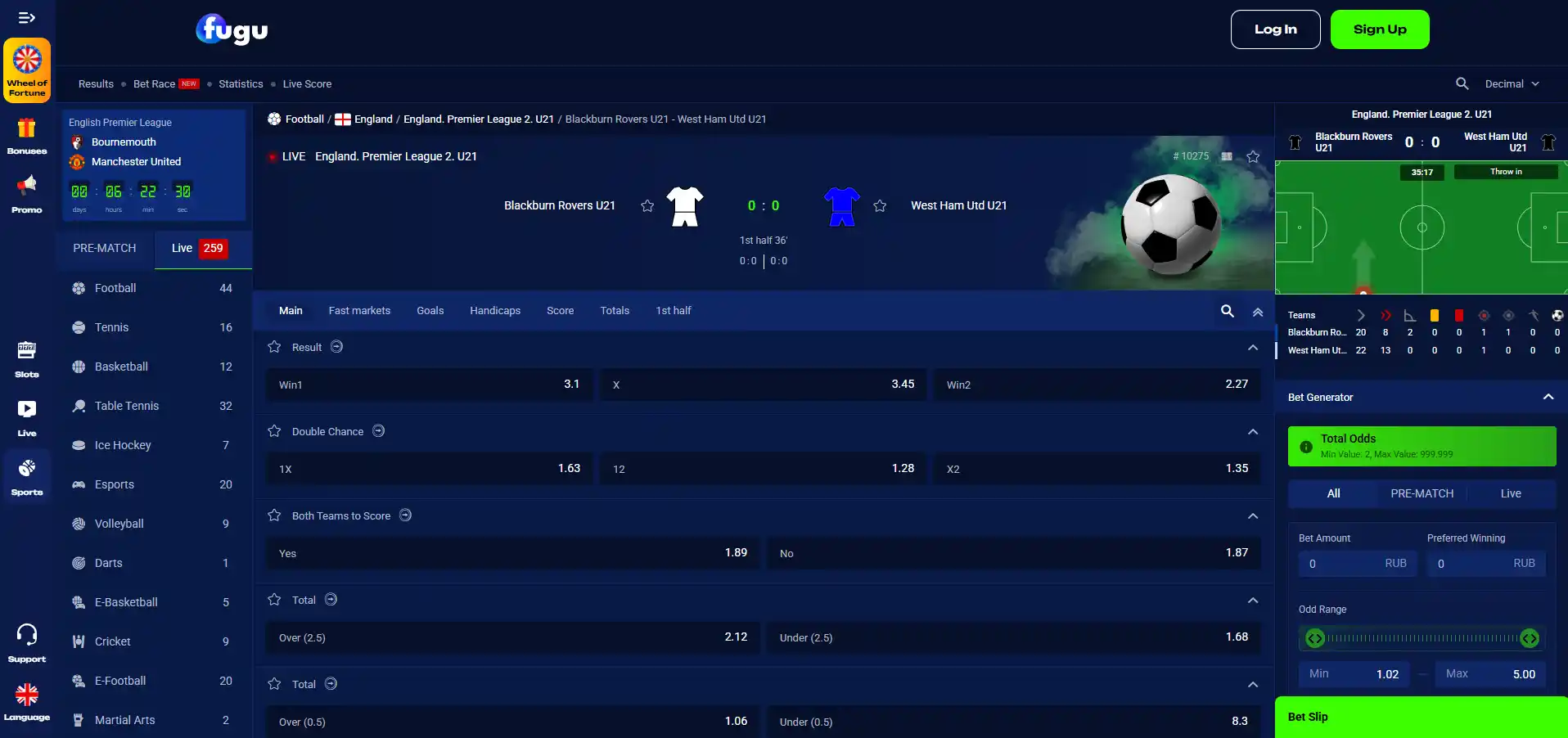1568x738 pixels.
Task: Open the Wheel of Fortune icon
Action: click(x=27, y=70)
